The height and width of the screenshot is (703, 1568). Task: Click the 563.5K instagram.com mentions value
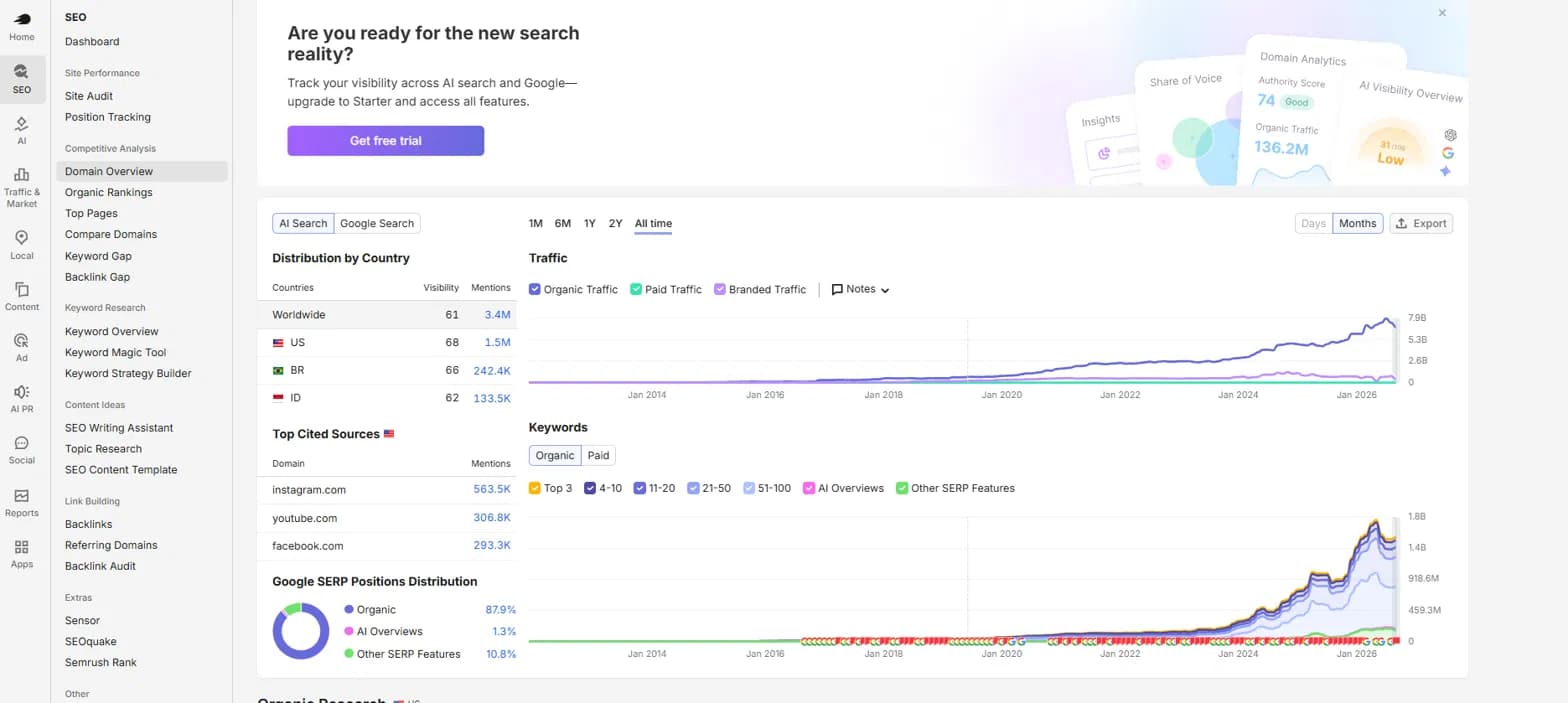tap(492, 490)
